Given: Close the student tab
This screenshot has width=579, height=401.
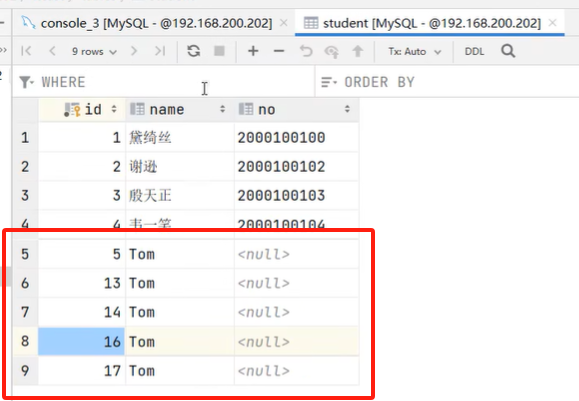Looking at the screenshot, I should [552, 23].
